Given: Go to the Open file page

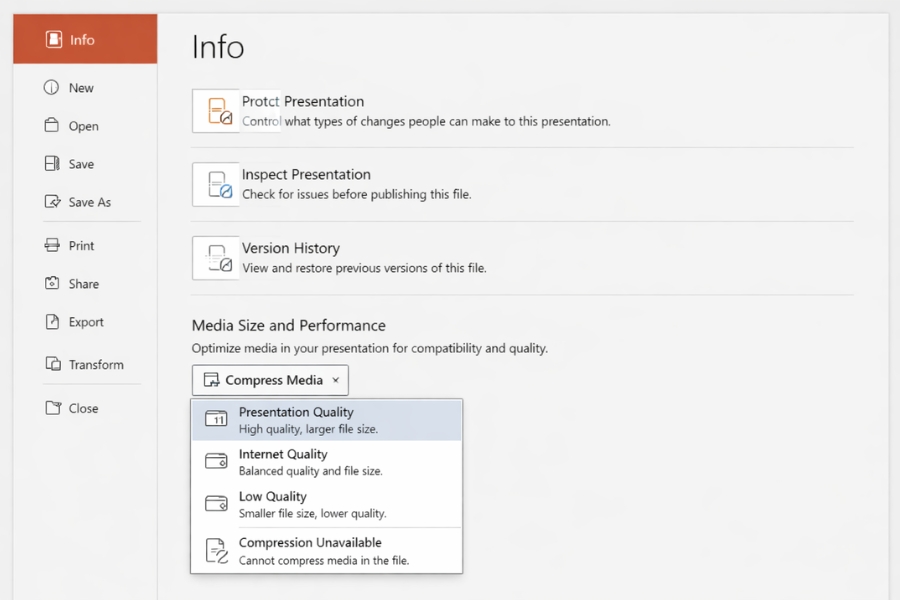Looking at the screenshot, I should (x=83, y=126).
